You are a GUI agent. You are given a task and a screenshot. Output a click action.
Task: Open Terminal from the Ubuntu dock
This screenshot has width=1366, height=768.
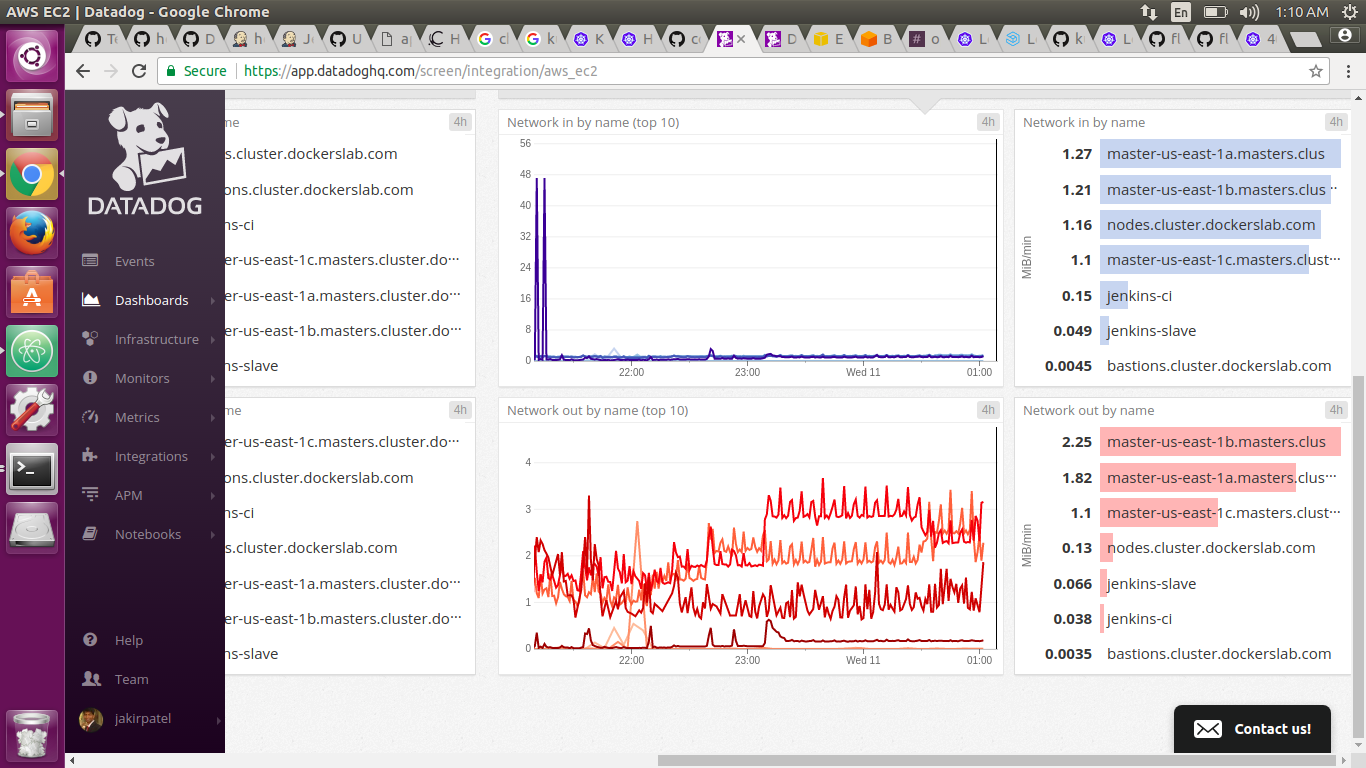point(32,468)
